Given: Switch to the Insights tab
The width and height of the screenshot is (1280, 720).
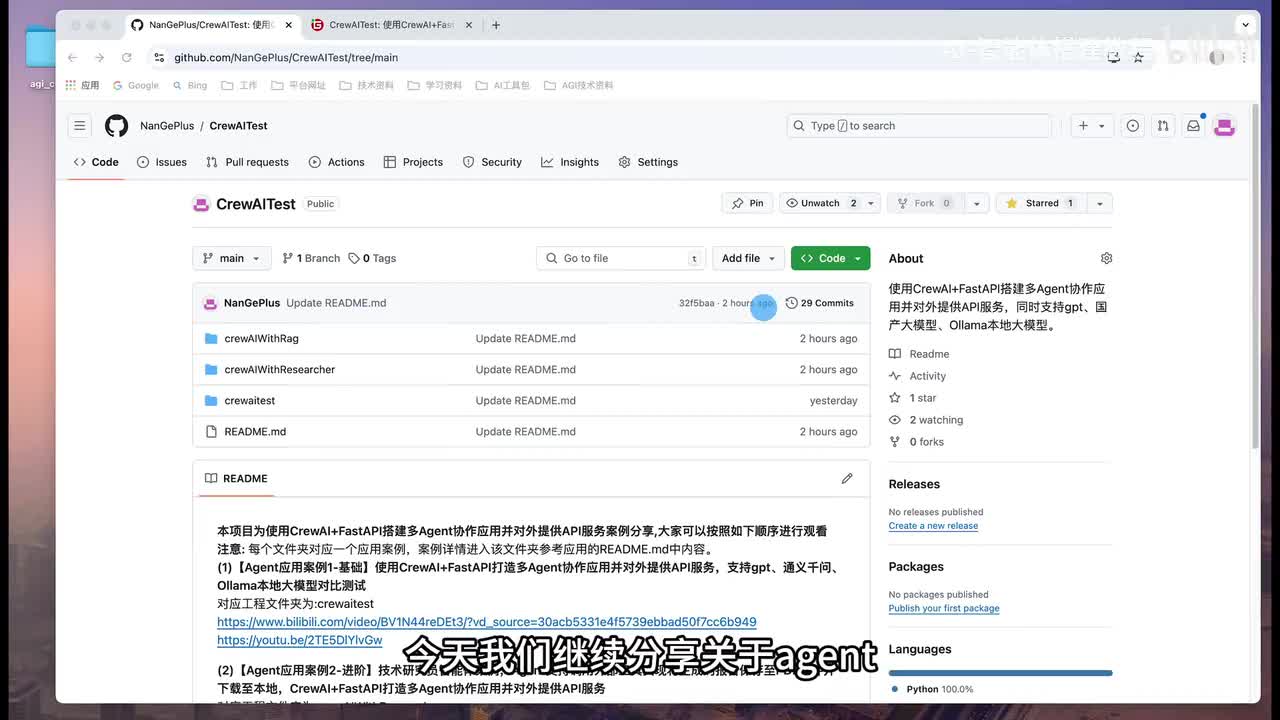Looking at the screenshot, I should [x=570, y=162].
